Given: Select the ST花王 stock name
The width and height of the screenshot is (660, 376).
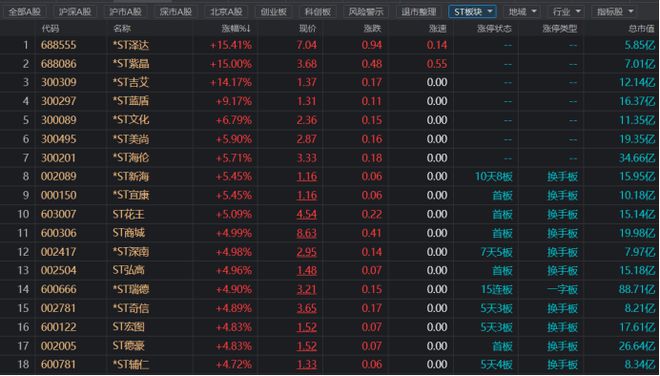Looking at the screenshot, I should (x=128, y=214).
